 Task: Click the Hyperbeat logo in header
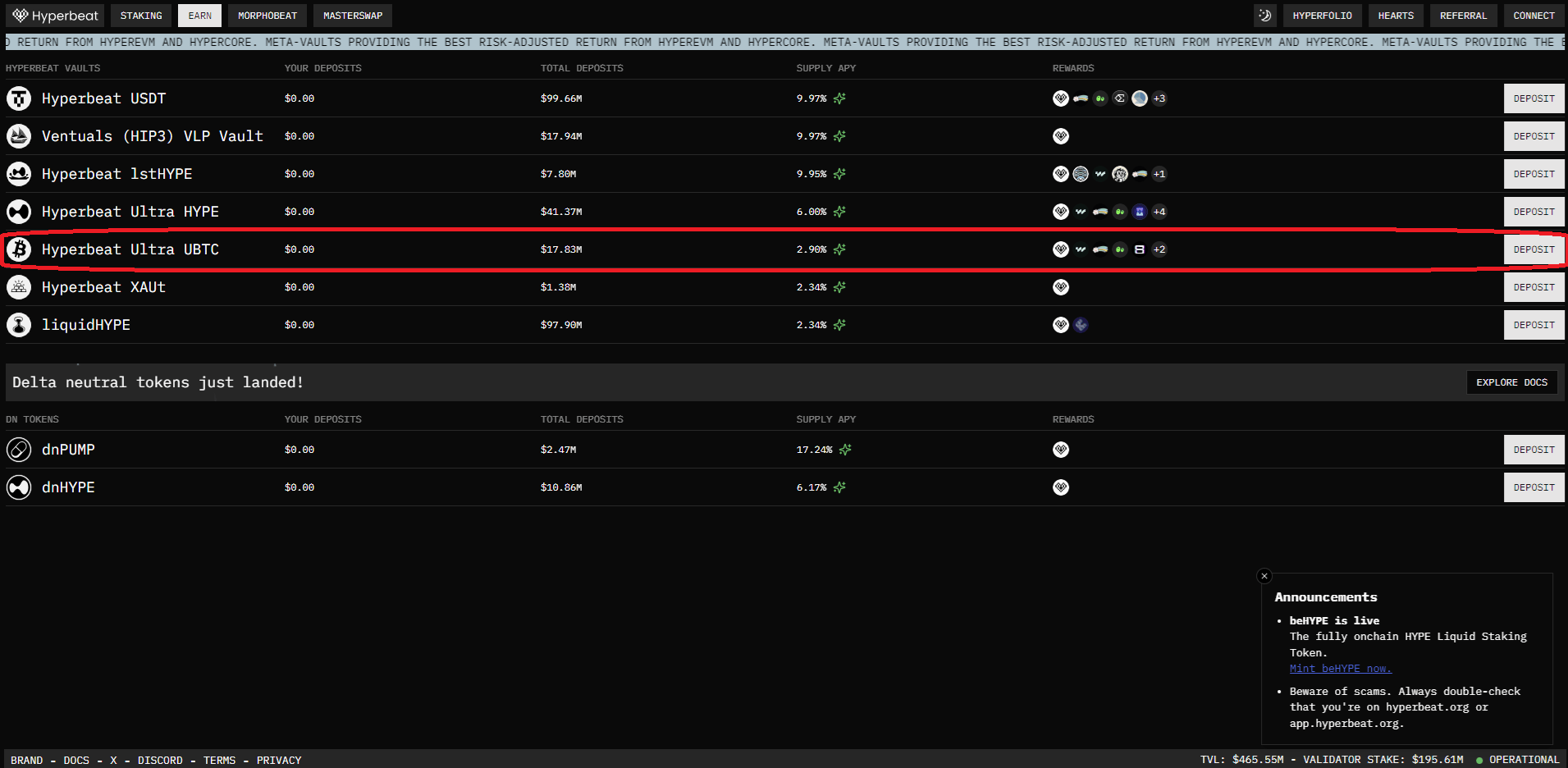[55, 16]
